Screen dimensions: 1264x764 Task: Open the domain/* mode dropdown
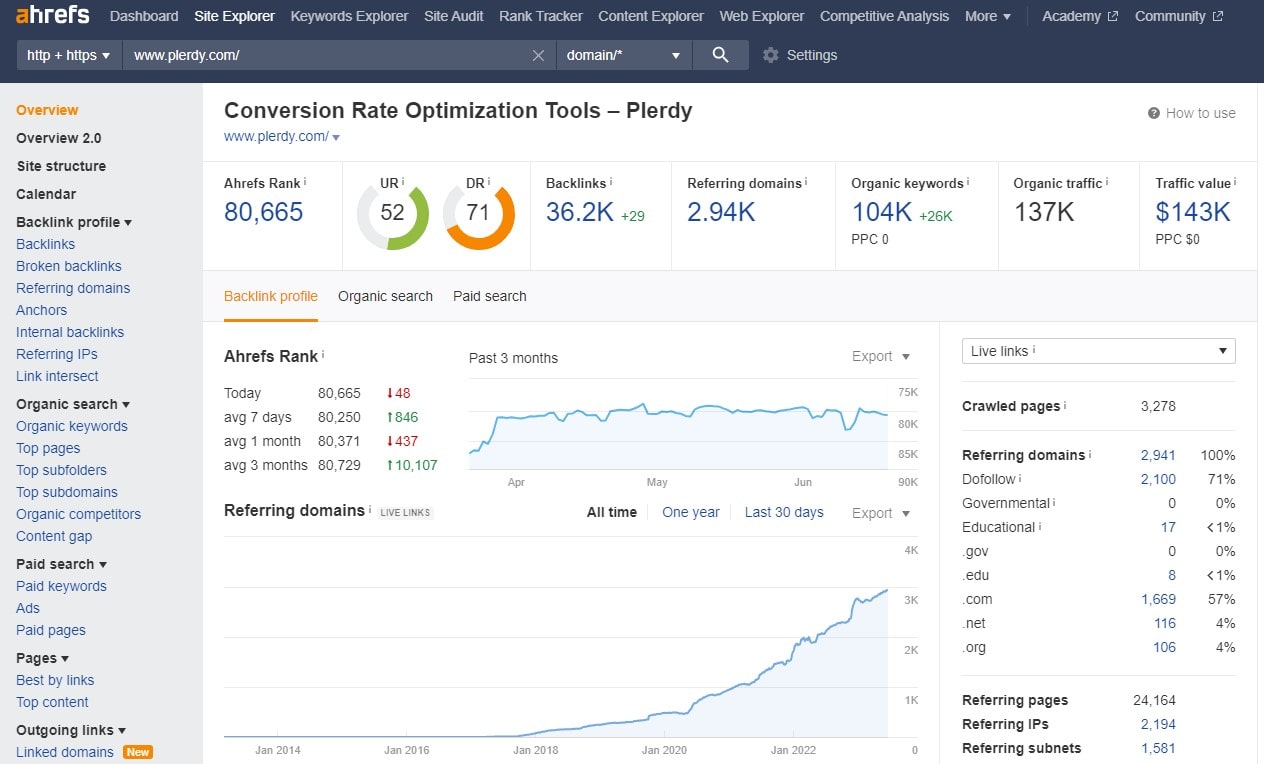pyautogui.click(x=624, y=55)
